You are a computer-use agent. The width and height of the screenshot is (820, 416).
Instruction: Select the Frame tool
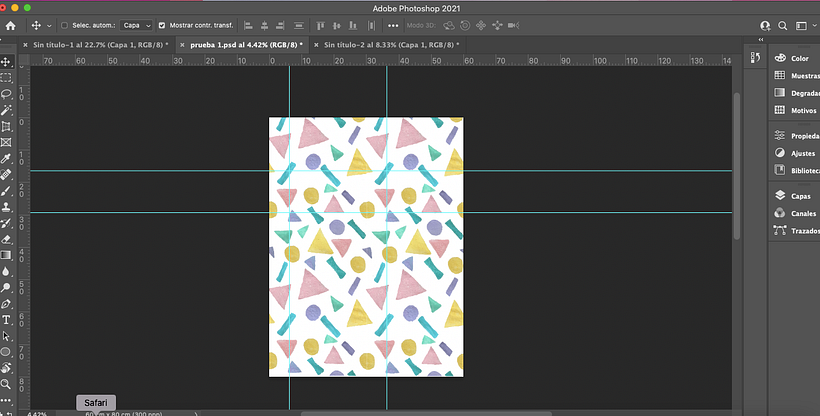click(6, 142)
